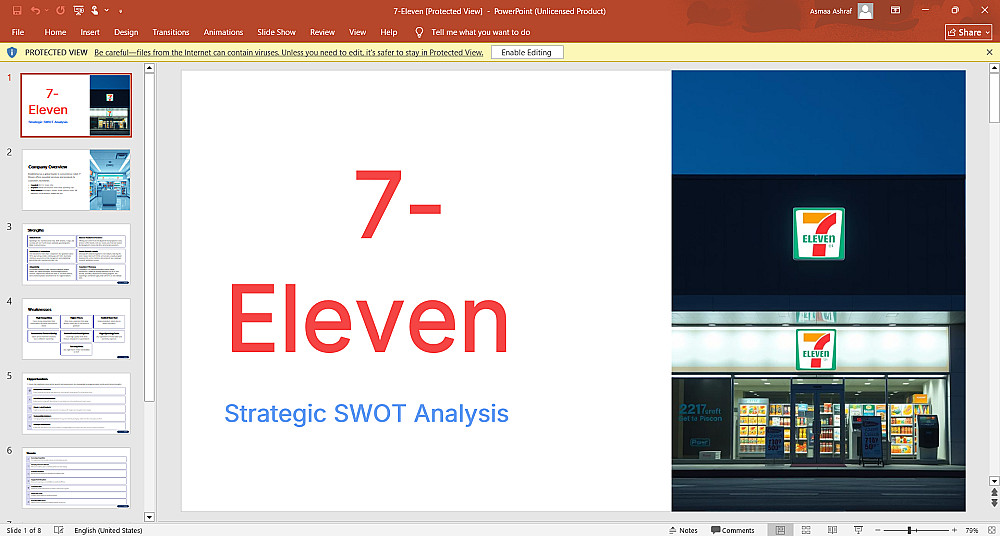This screenshot has width=1000, height=536.
Task: Click the Redo/Repeat icon
Action: (x=61, y=11)
